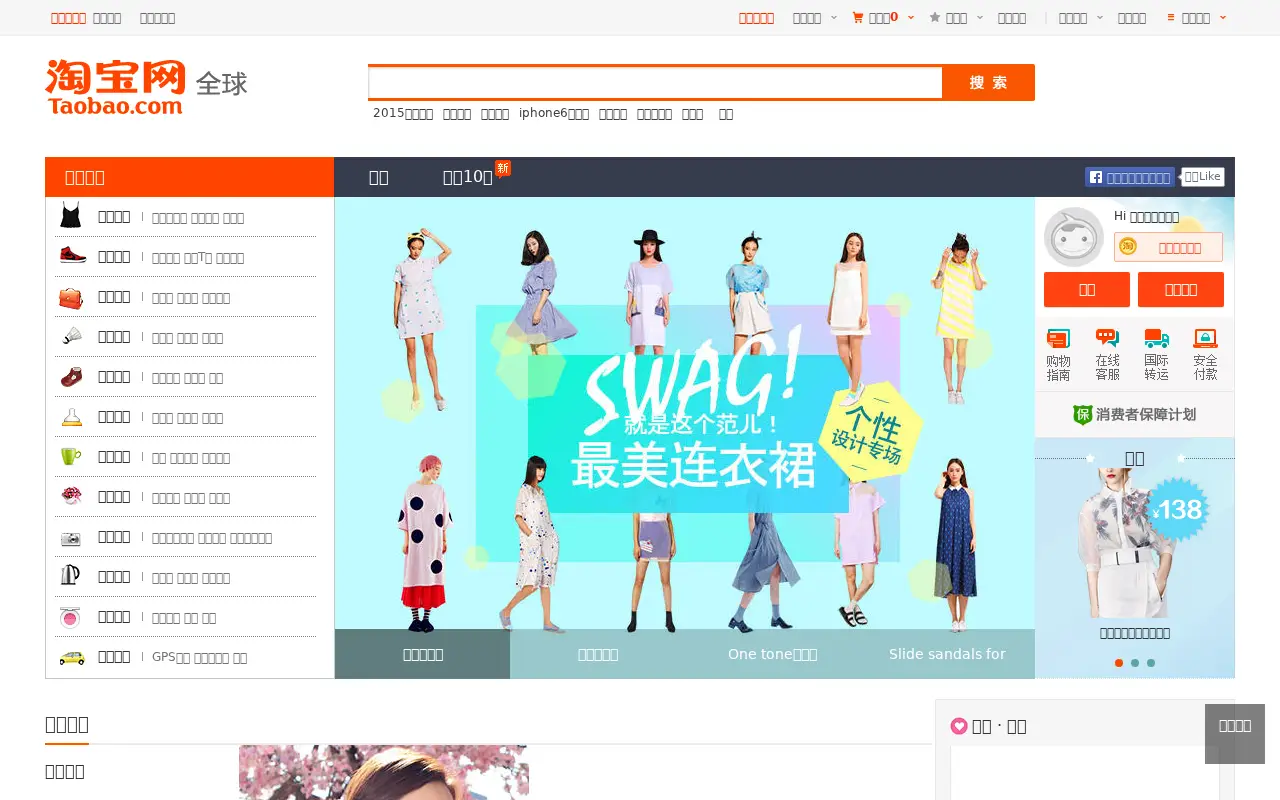Select the 'One tone' banner tab

[772, 654]
